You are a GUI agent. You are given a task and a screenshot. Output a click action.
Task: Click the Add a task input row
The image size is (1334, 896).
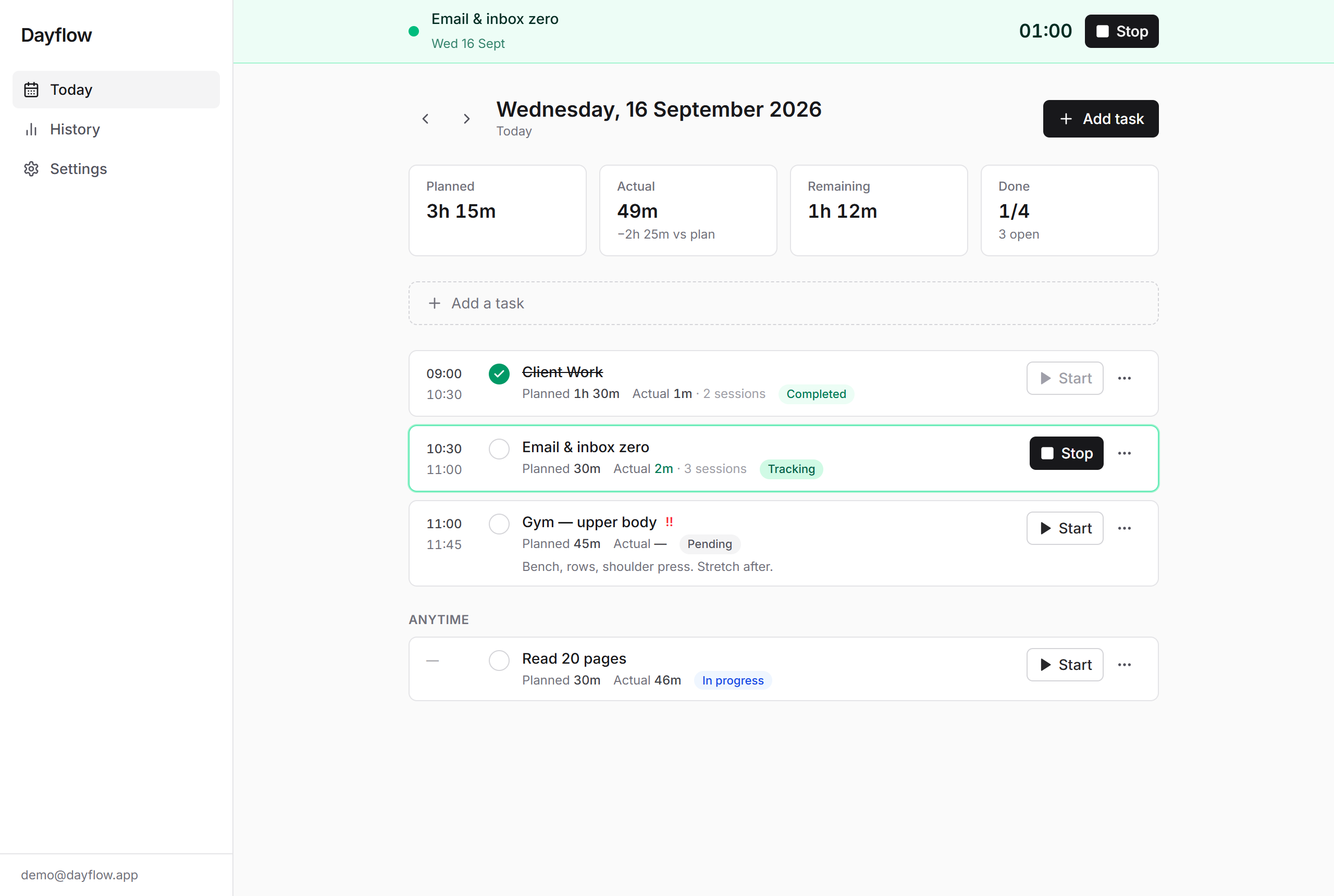coord(783,303)
